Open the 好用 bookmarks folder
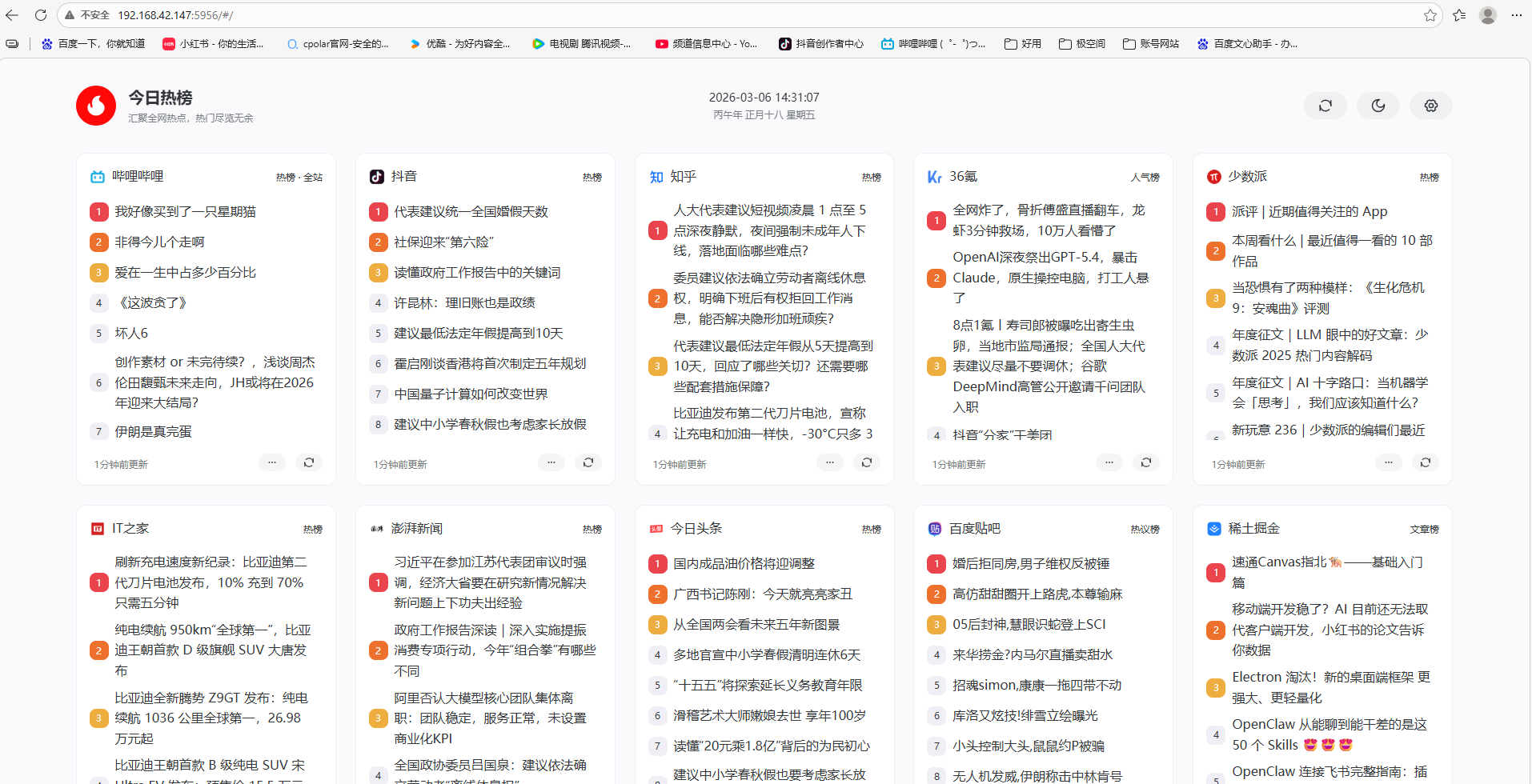 tap(1023, 44)
